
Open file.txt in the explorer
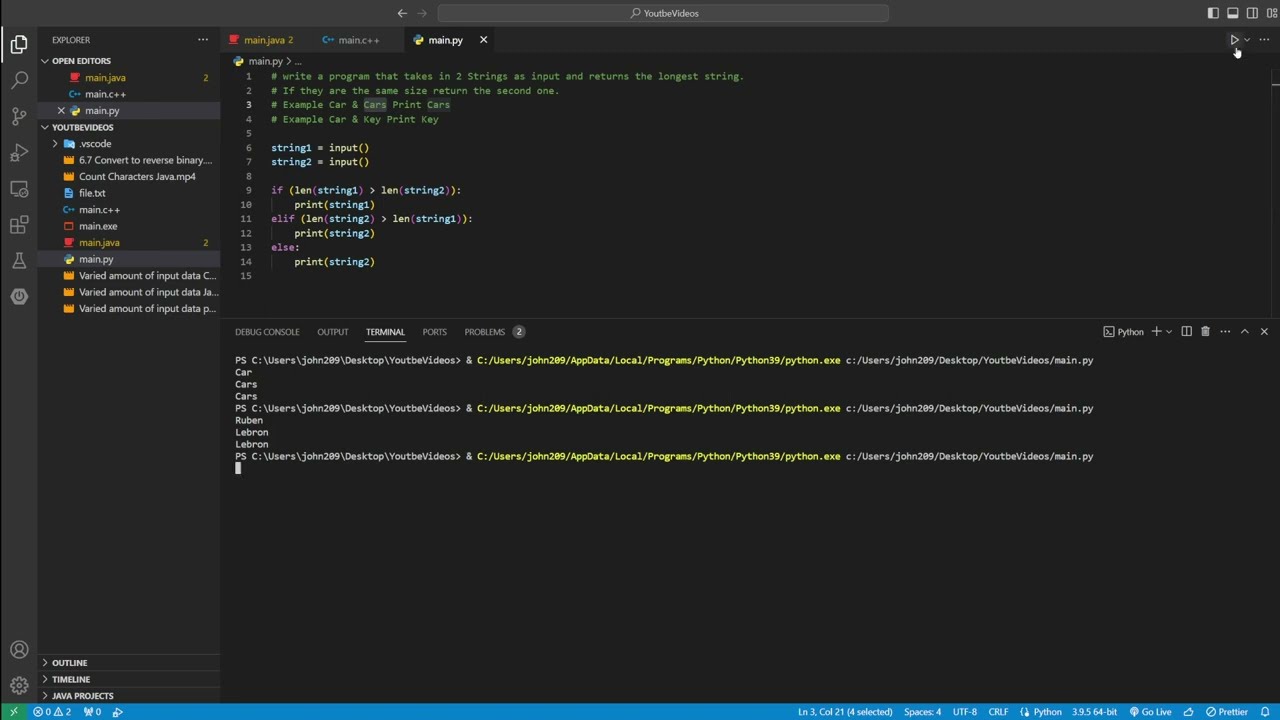click(92, 193)
